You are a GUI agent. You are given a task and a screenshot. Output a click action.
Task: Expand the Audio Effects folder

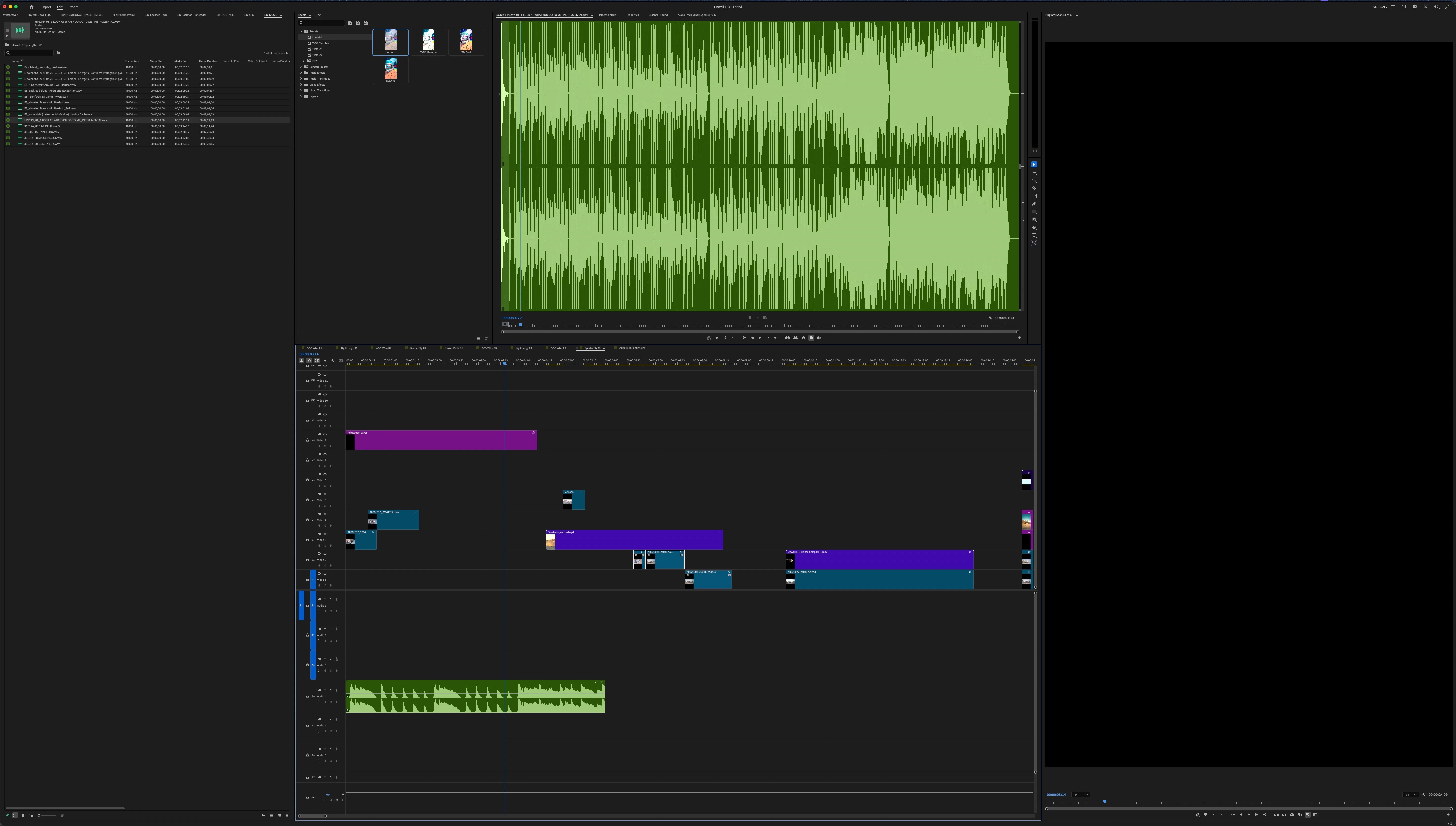click(301, 72)
